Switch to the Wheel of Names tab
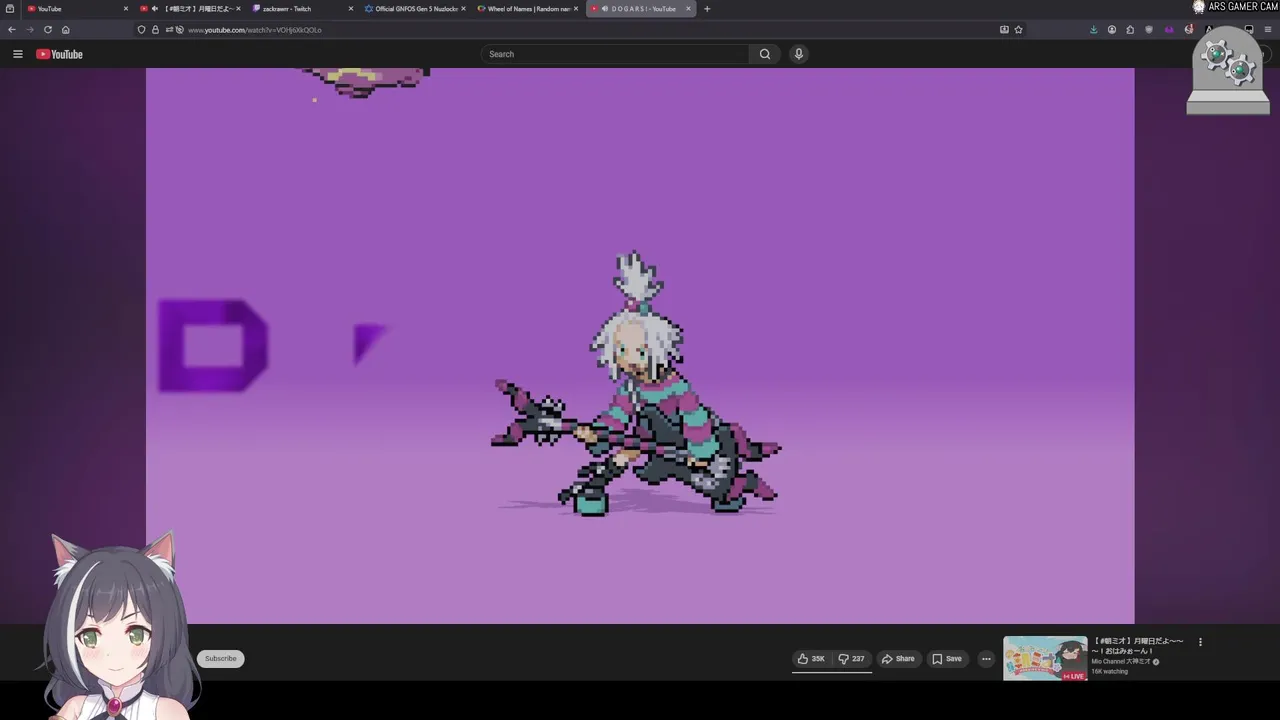Viewport: 1280px width, 720px height. tap(528, 9)
